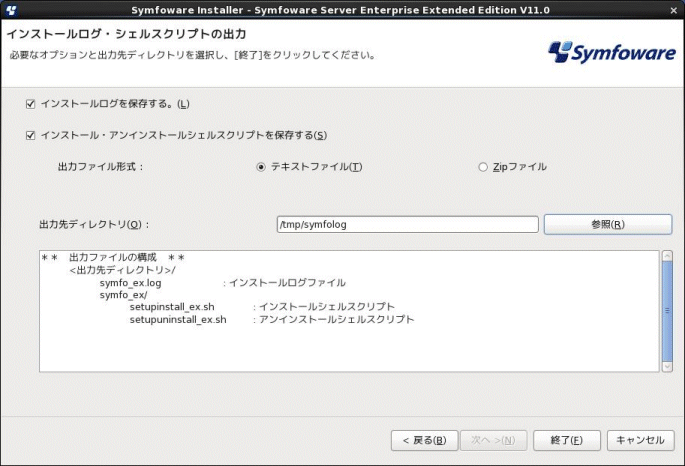Click the 終了(F) finish button

coord(567,440)
